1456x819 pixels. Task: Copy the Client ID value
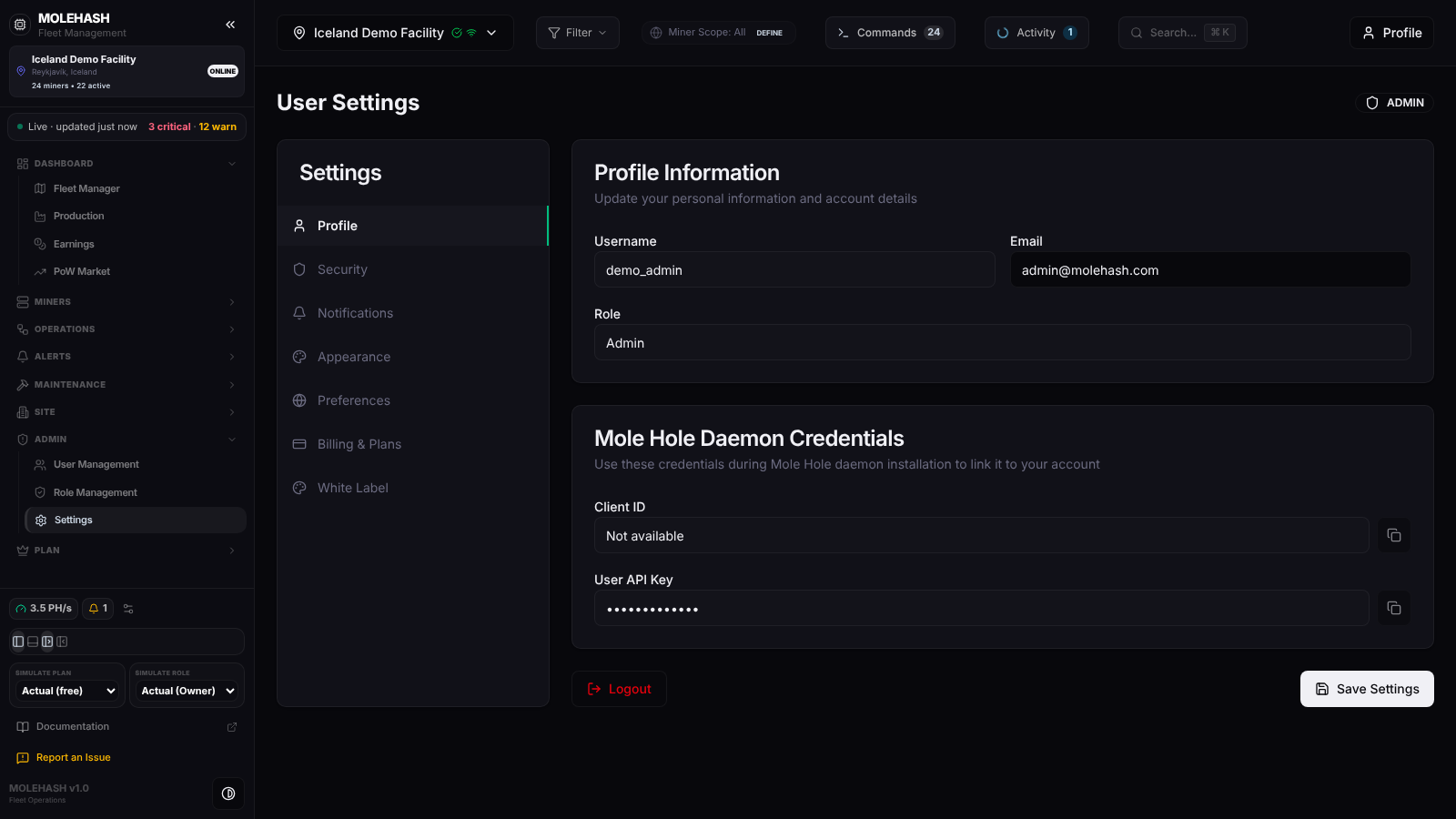pyautogui.click(x=1393, y=535)
